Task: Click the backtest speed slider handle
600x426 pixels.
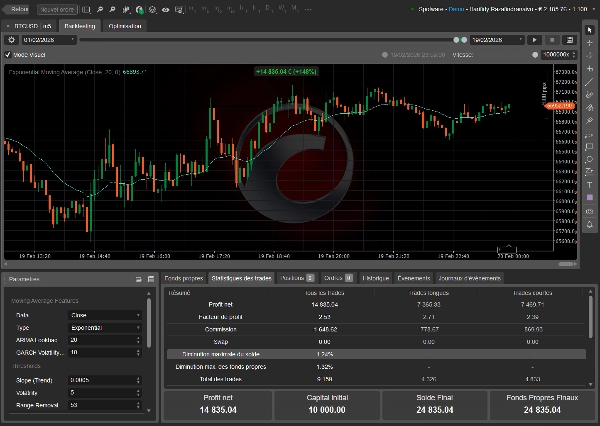Action: tap(535, 55)
